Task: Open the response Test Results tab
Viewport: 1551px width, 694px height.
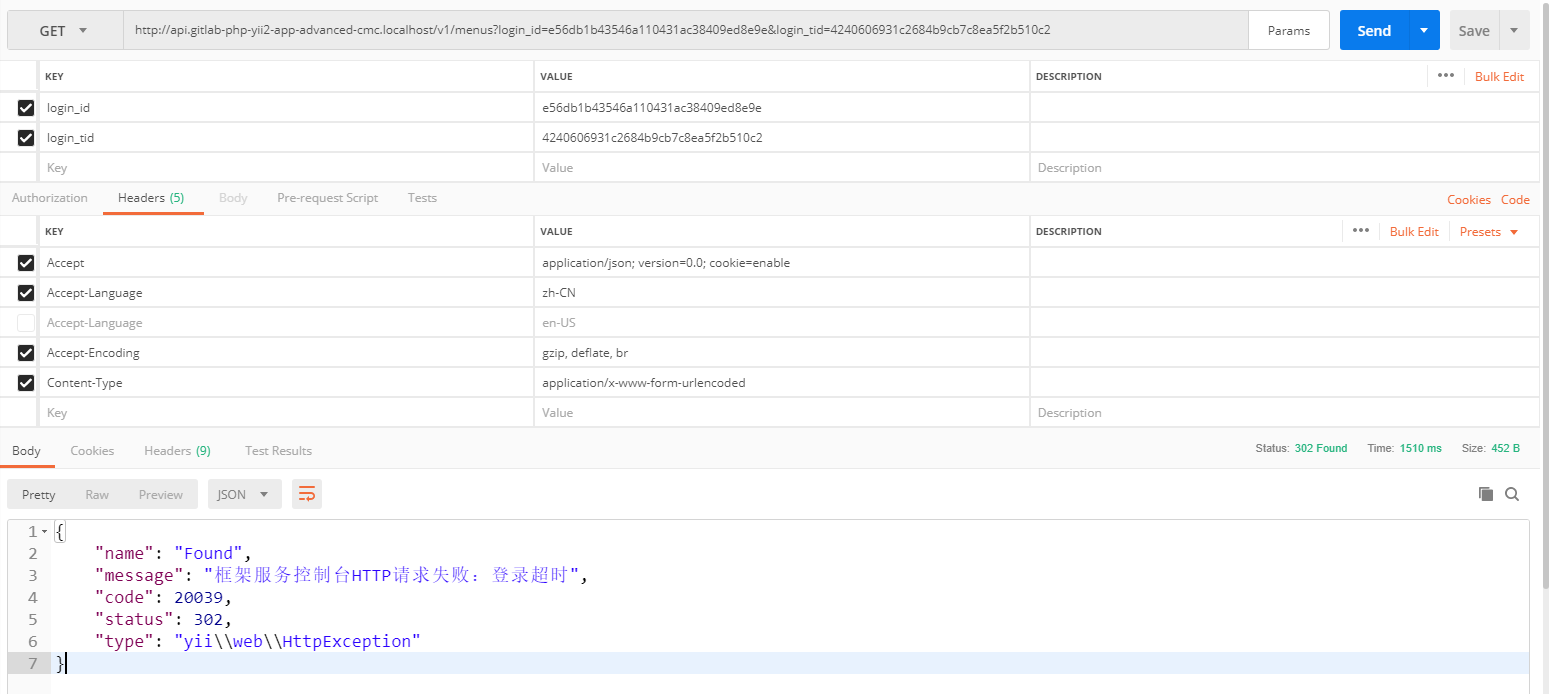Action: coord(278,451)
